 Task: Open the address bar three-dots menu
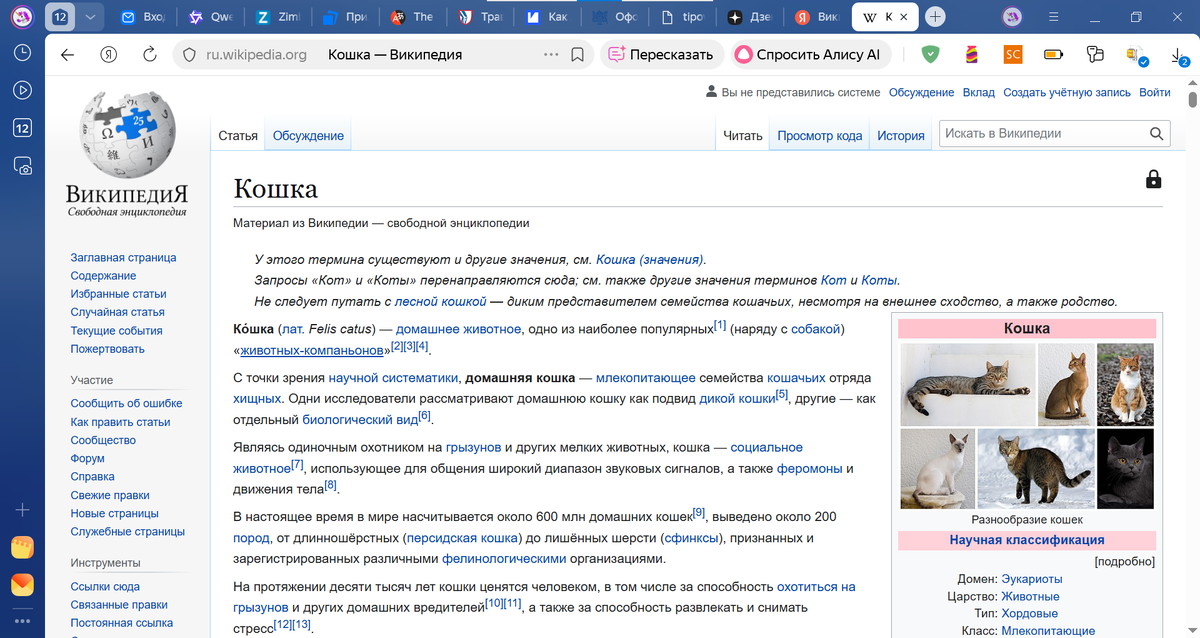(x=551, y=55)
